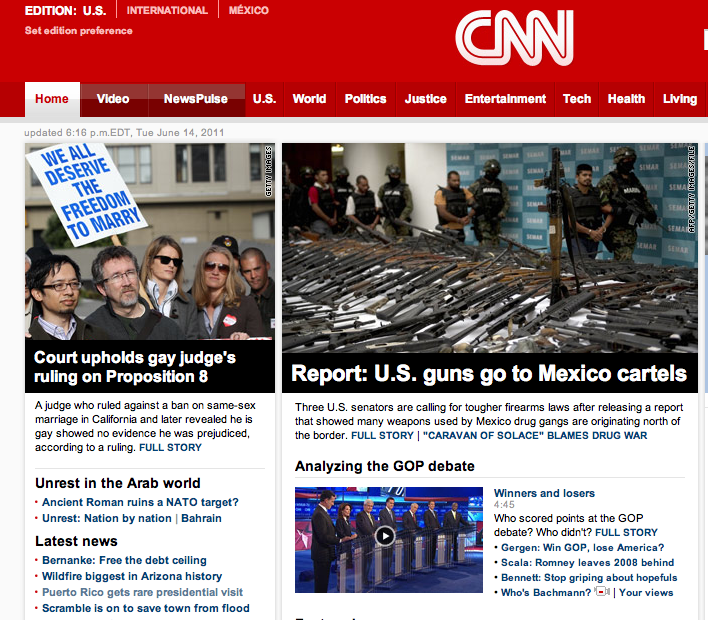Open 'Ancient Roman ruins a NATO target?'
Image resolution: width=708 pixels, height=620 pixels.
pyautogui.click(x=140, y=502)
